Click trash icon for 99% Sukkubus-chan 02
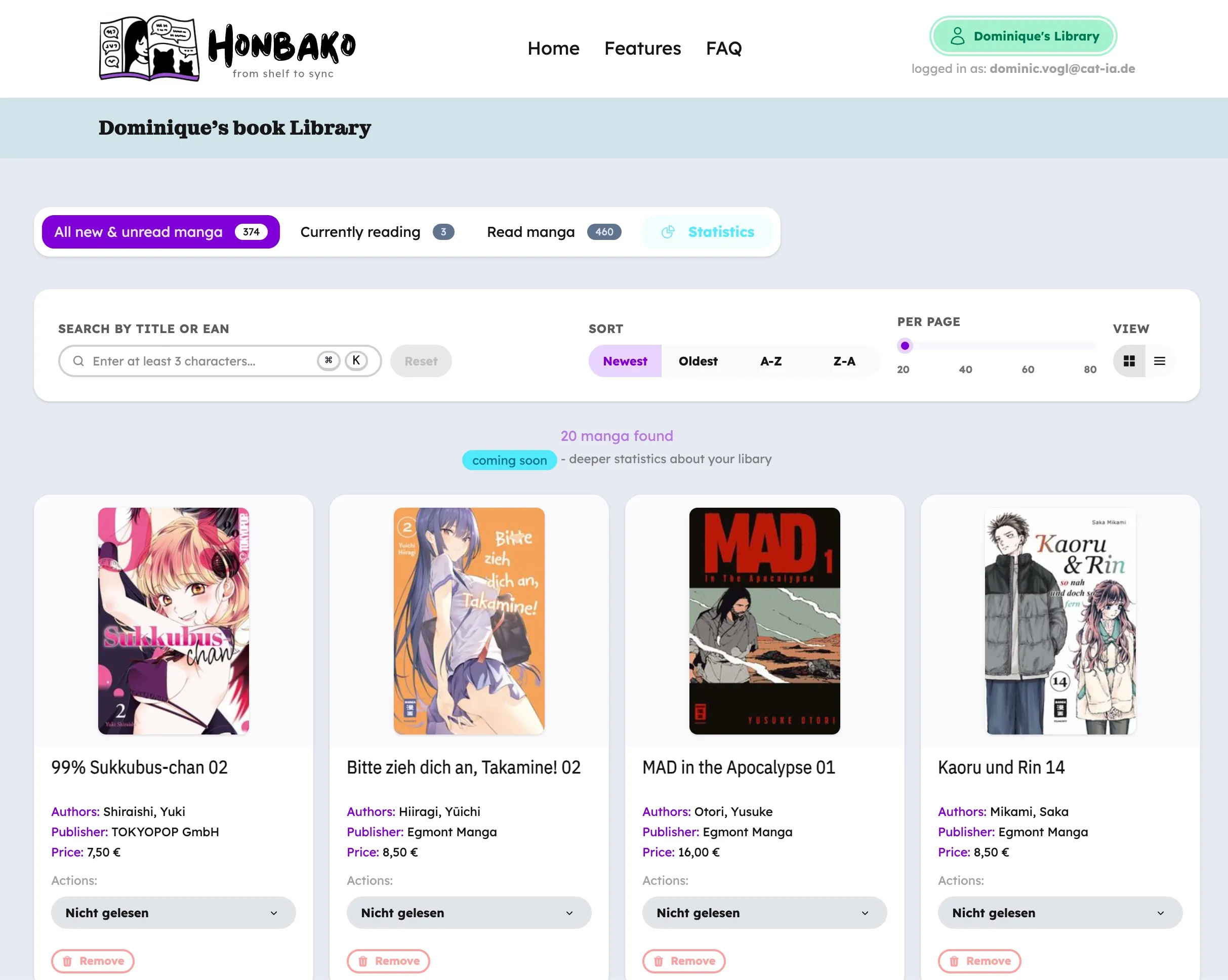1228x980 pixels. [67, 961]
